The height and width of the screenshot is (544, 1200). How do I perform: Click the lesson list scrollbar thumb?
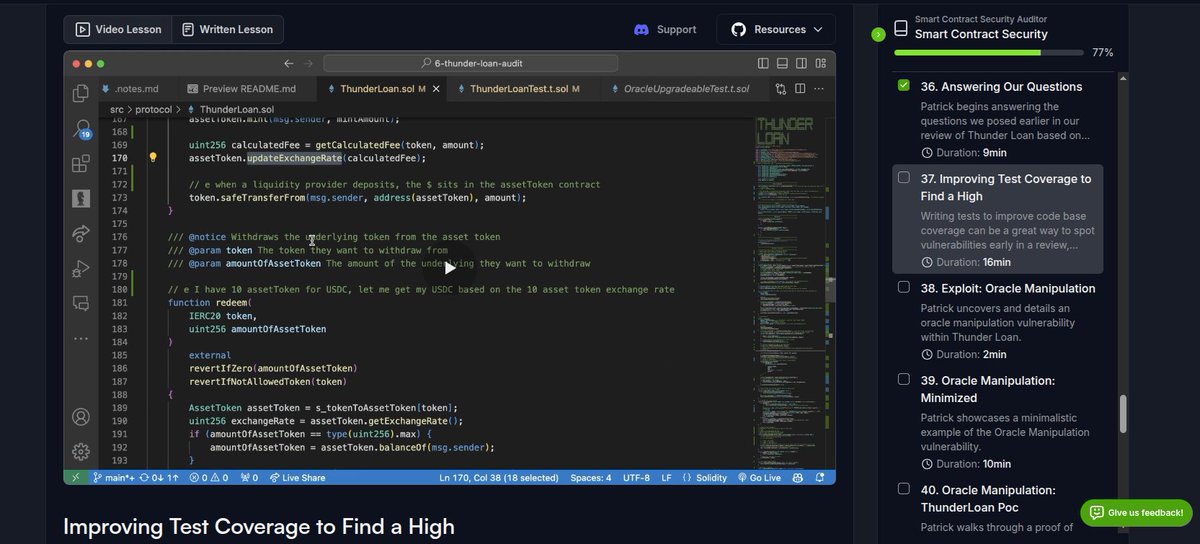(1123, 414)
